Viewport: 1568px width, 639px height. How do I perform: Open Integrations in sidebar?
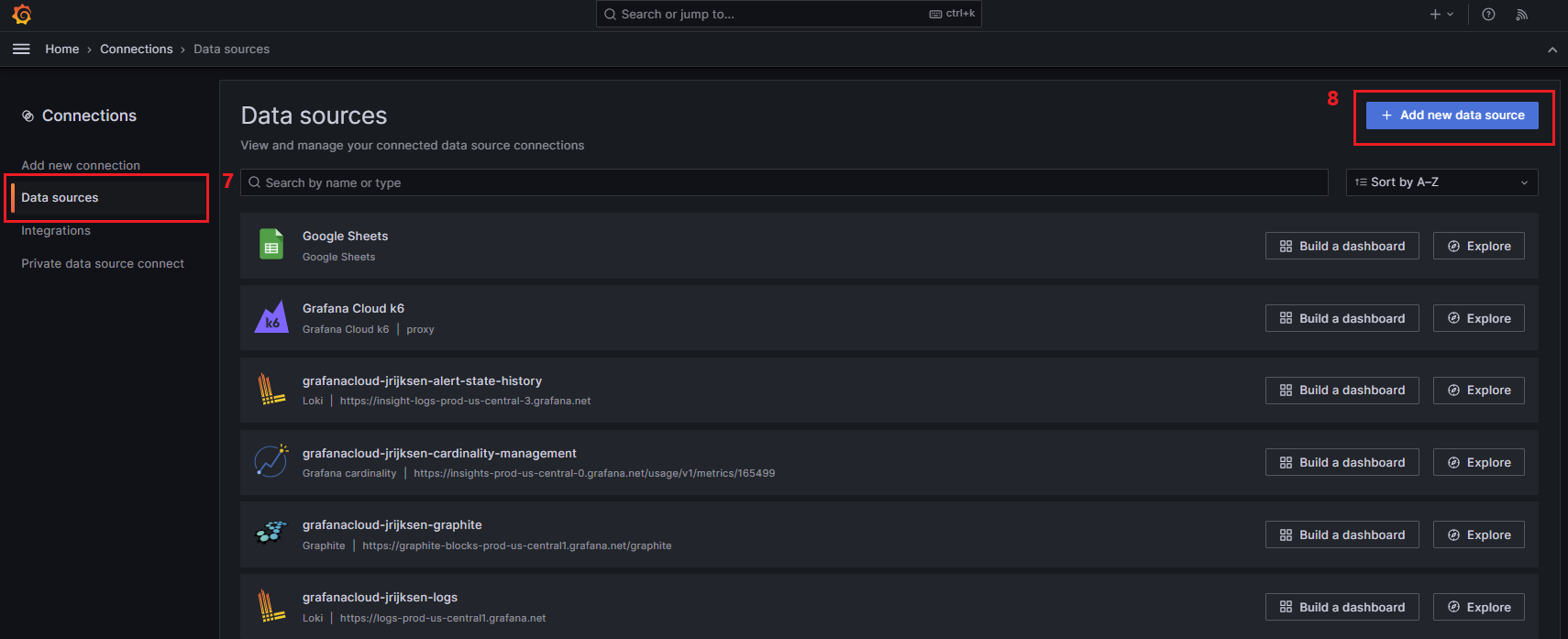(56, 231)
